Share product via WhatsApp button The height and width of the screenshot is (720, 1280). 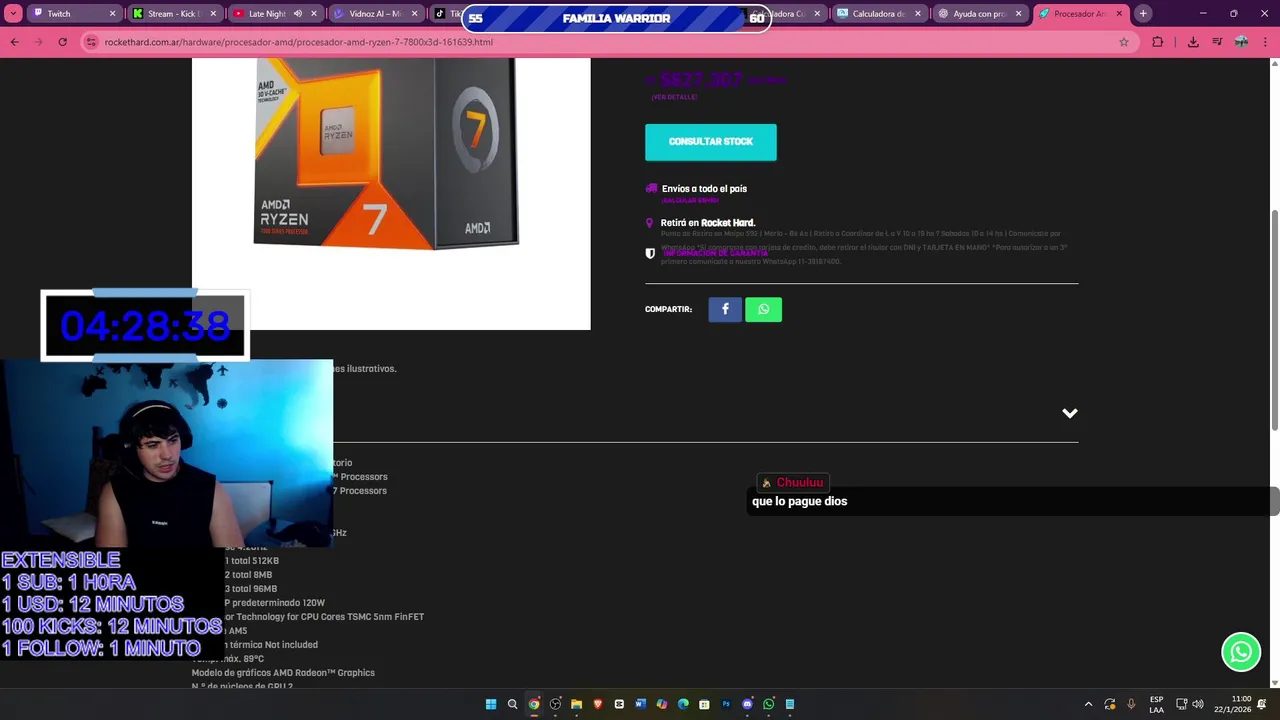click(x=764, y=309)
